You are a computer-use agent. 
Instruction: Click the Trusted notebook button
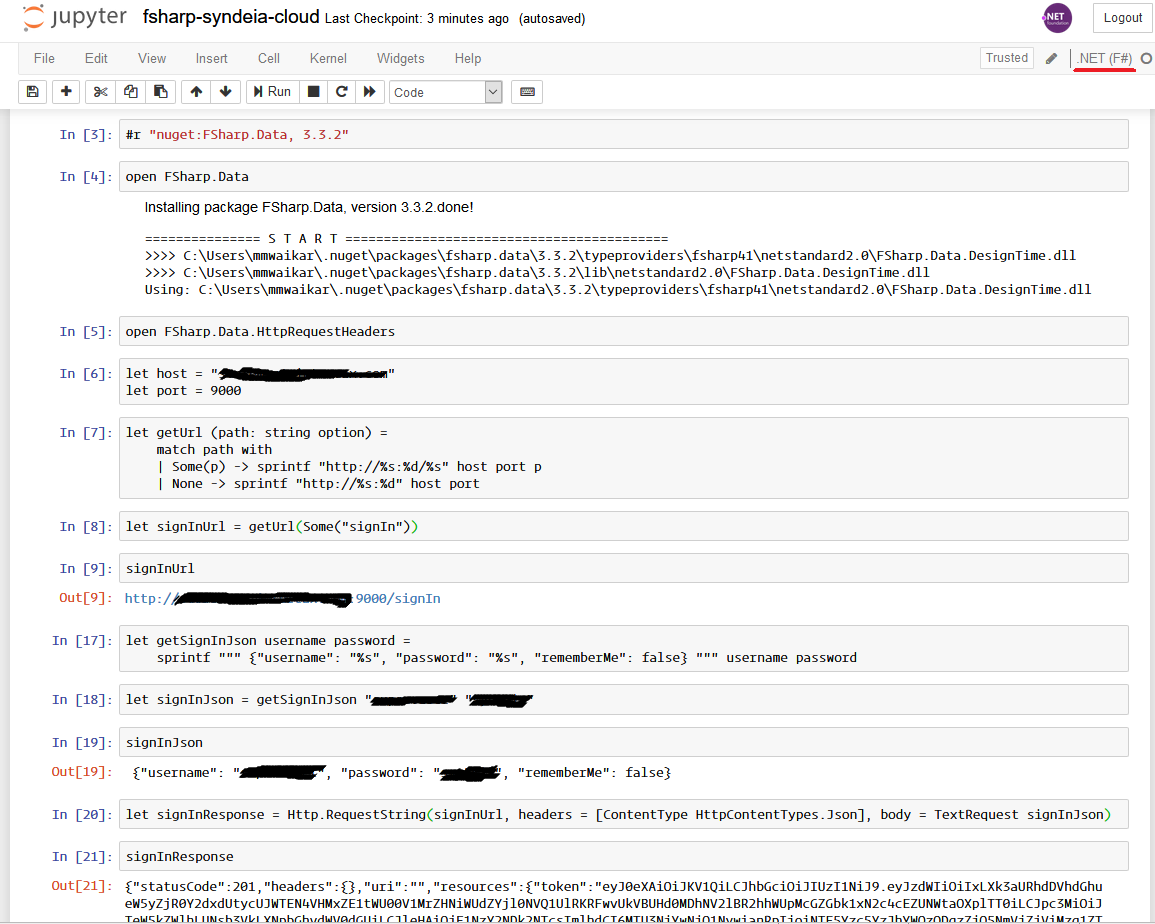[1006, 57]
